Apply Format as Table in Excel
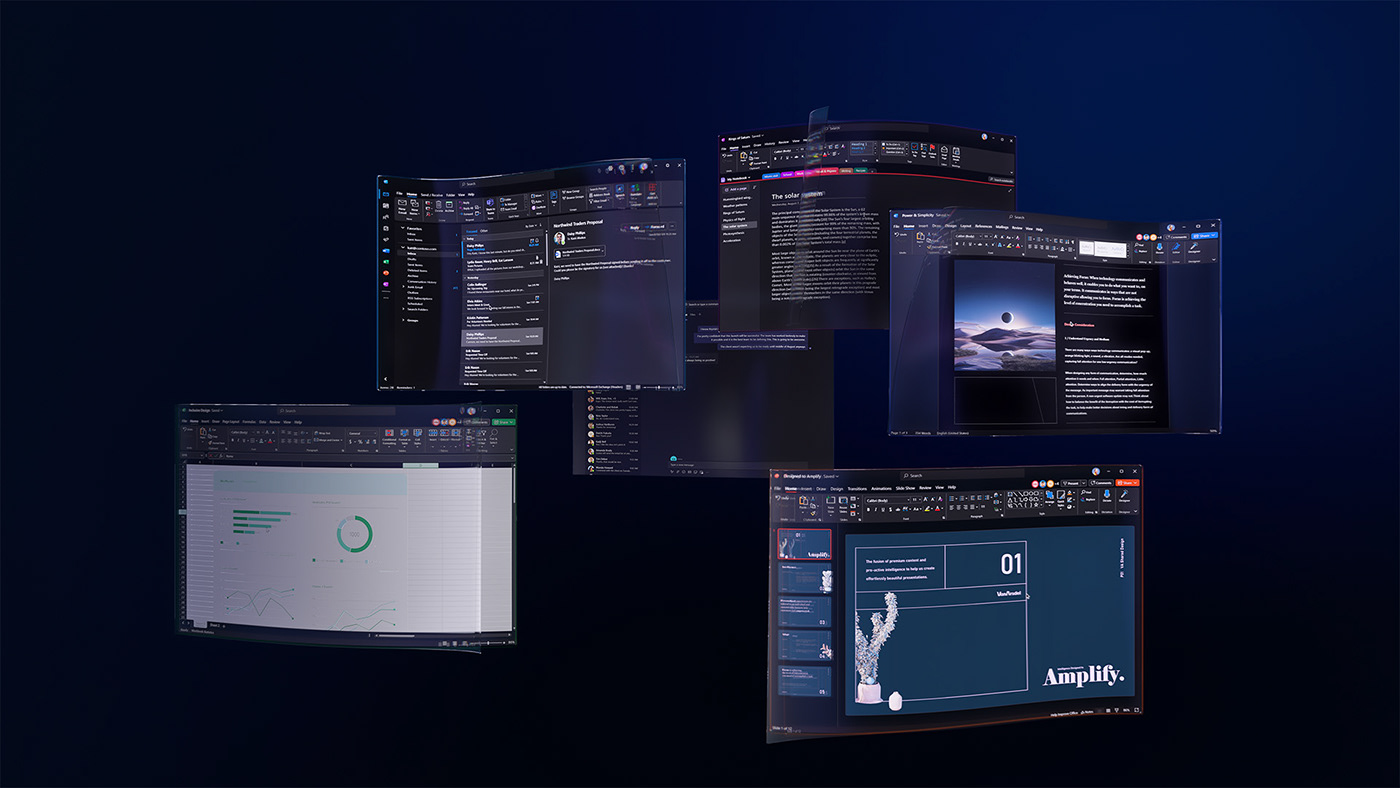Image resolution: width=1400 pixels, height=788 pixels. pyautogui.click(x=404, y=436)
